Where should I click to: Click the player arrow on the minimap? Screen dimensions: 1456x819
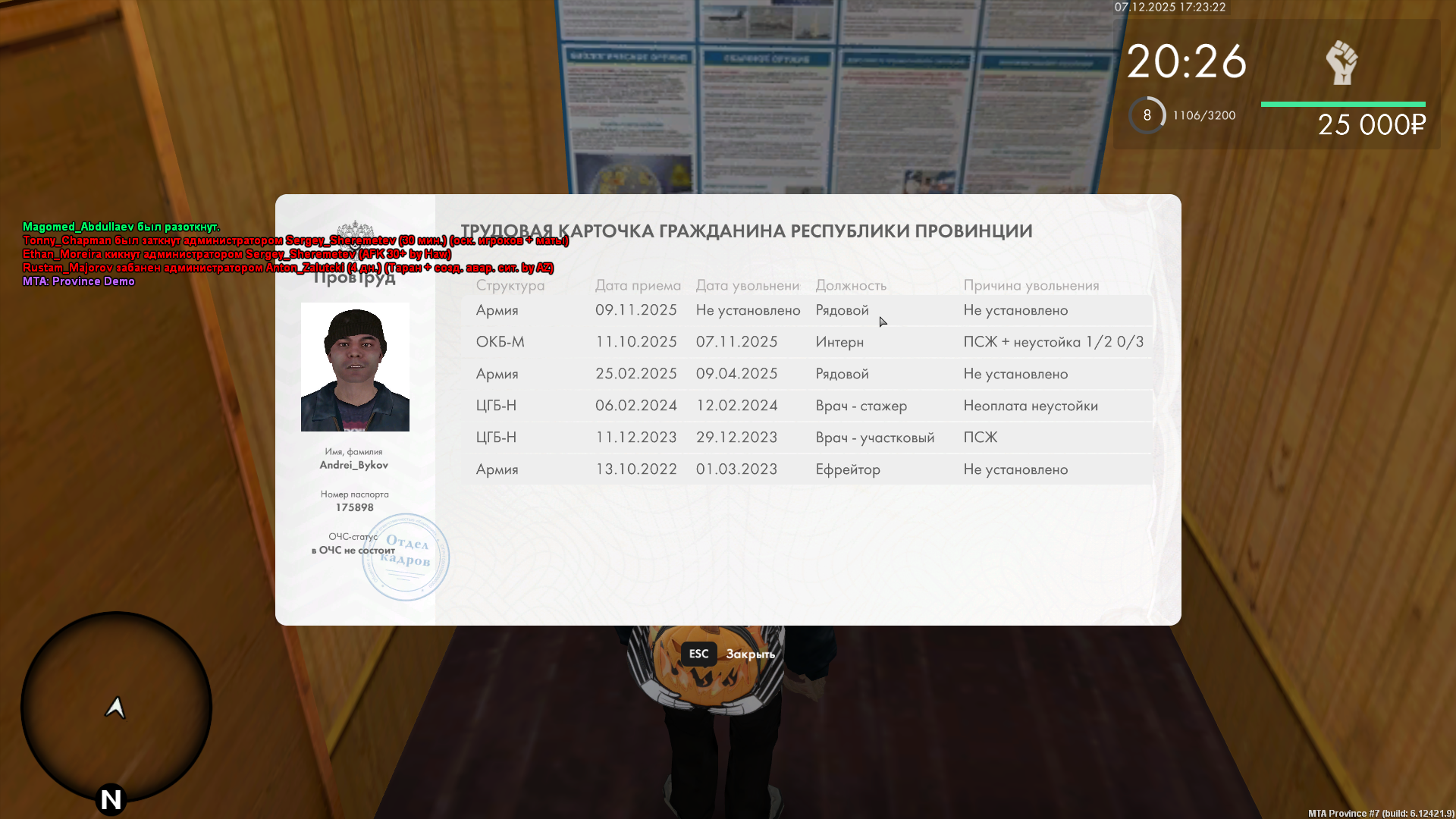point(115,708)
